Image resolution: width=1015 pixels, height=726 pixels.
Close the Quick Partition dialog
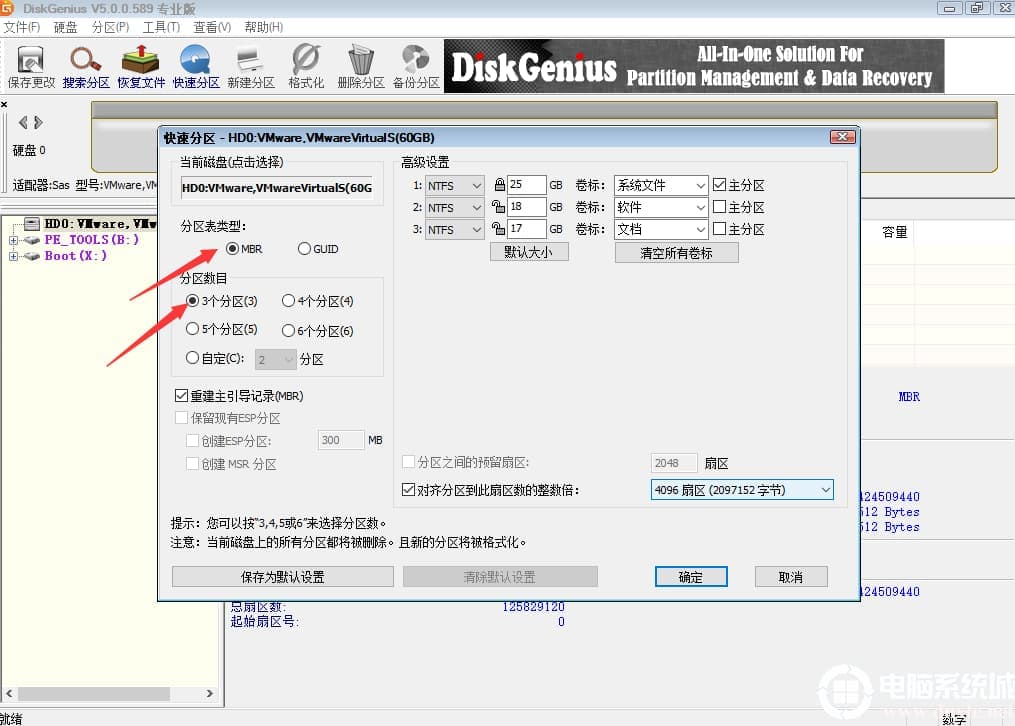[x=842, y=137]
